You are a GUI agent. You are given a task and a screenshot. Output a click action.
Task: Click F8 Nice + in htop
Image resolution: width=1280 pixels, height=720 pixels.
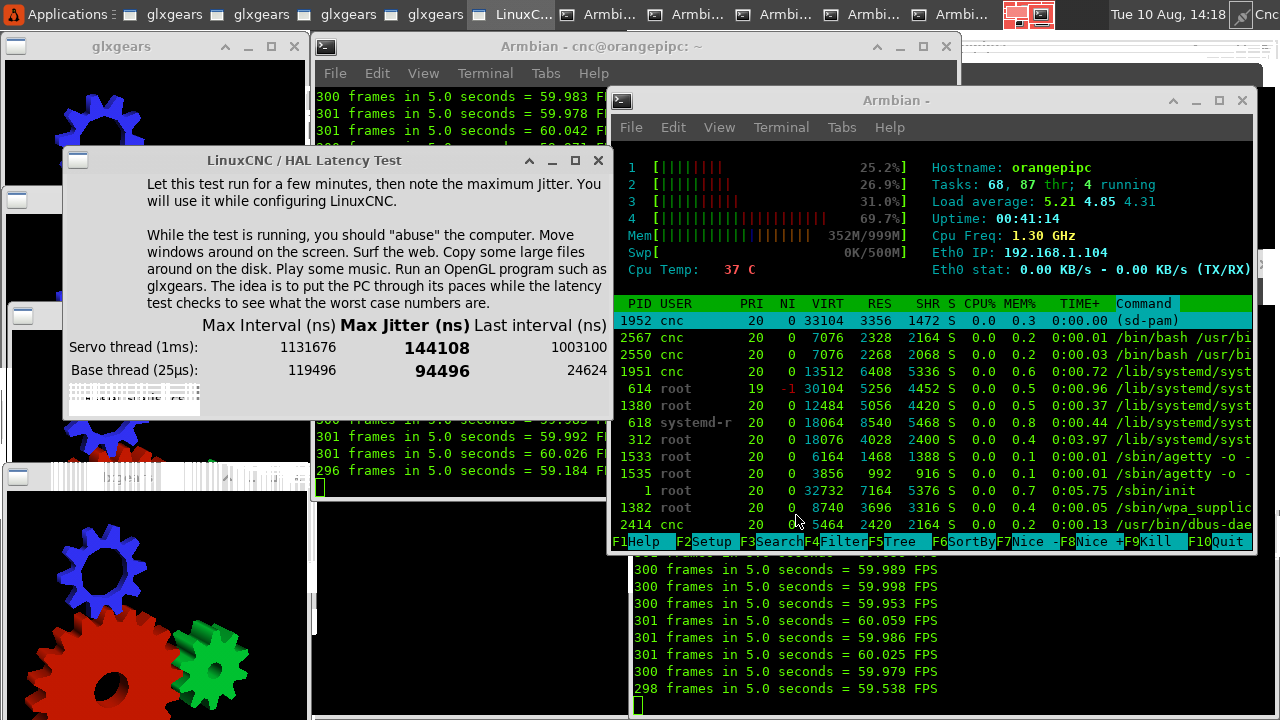[x=1092, y=541]
